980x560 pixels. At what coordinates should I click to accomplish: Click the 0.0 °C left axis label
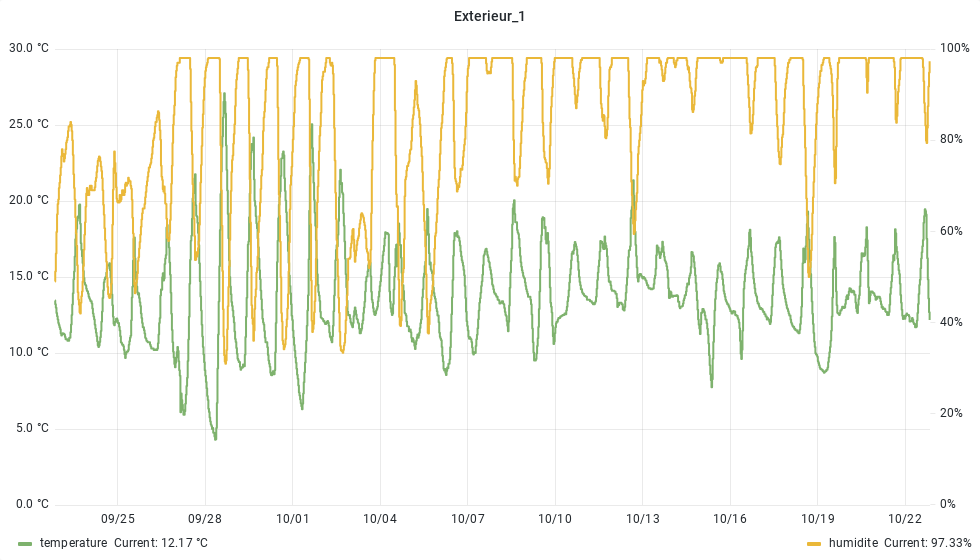31,504
